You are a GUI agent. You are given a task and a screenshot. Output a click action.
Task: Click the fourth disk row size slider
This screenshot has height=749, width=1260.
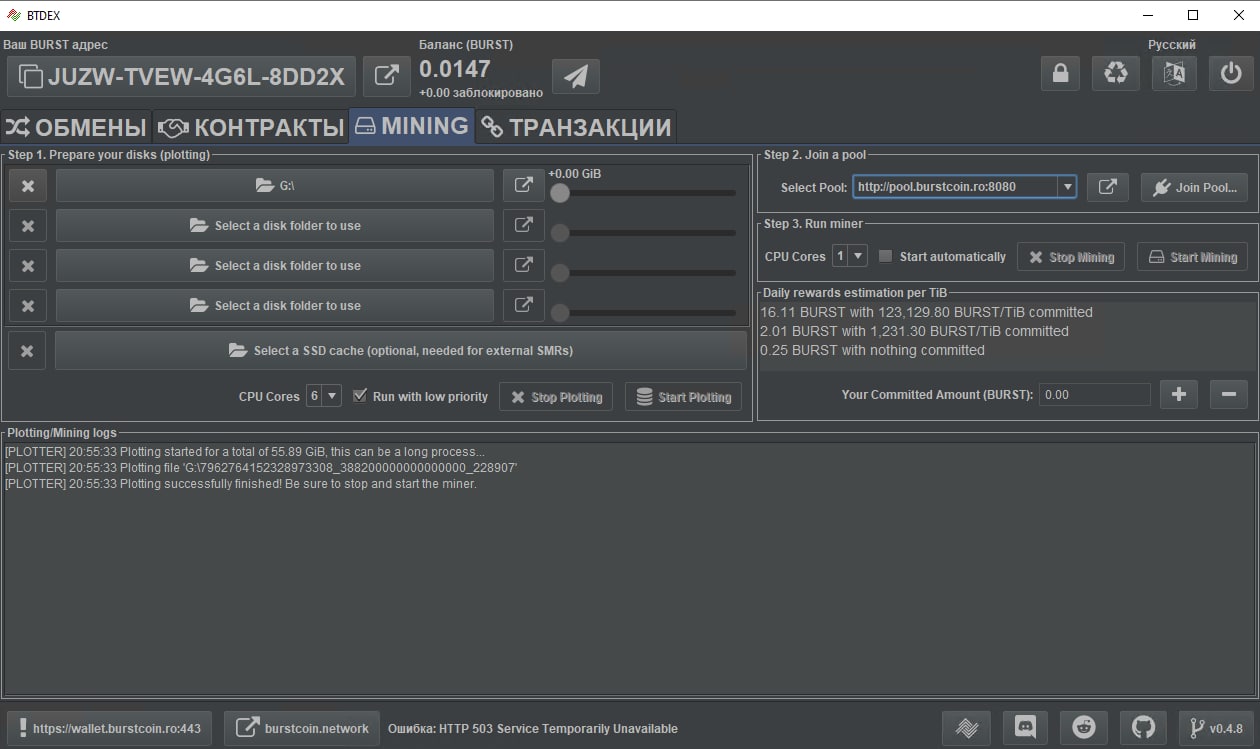tap(642, 313)
